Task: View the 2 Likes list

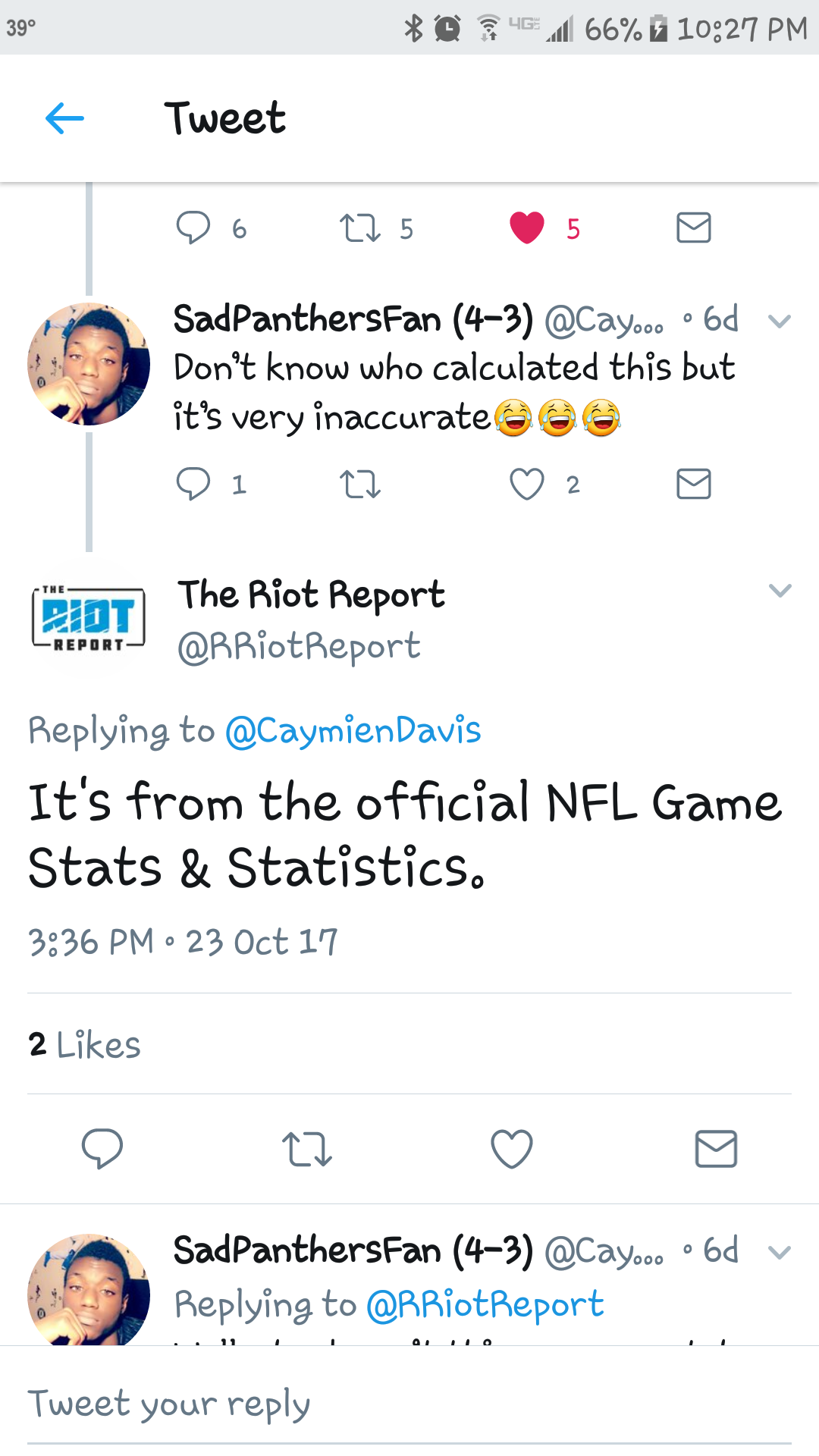Action: tap(84, 1044)
